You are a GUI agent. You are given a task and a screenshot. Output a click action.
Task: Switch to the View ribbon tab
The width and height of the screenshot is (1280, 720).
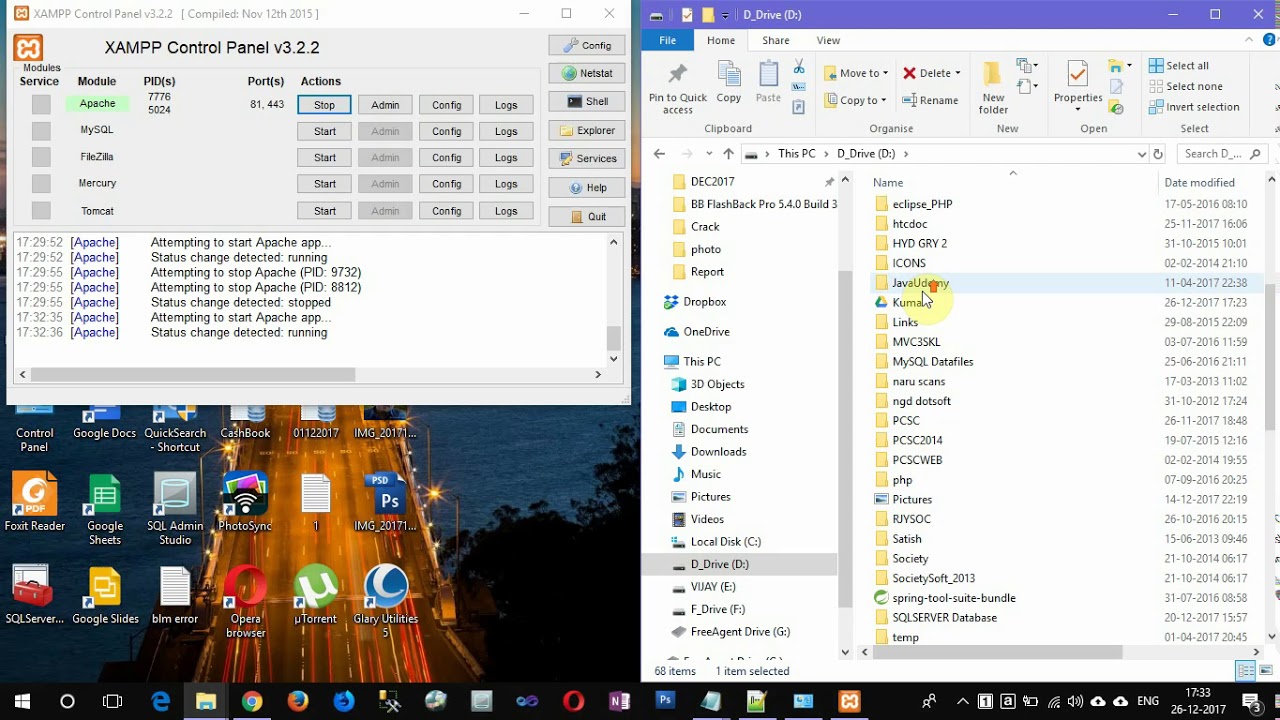point(828,40)
